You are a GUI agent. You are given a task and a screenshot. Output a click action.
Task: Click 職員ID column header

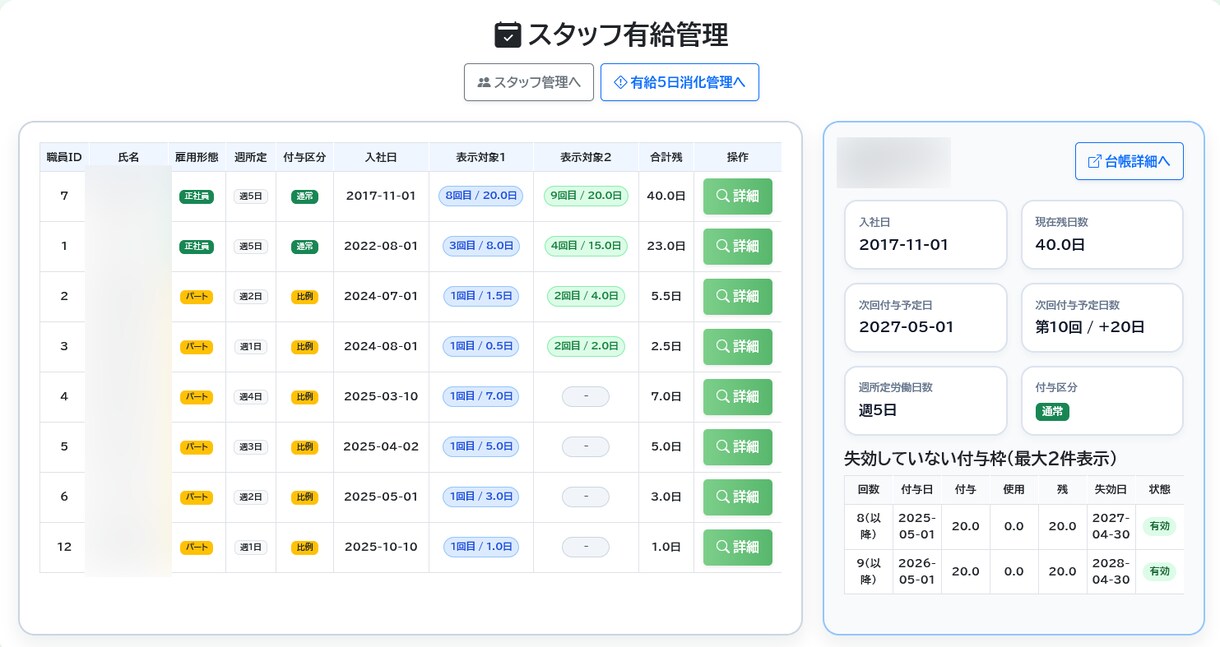(64, 157)
